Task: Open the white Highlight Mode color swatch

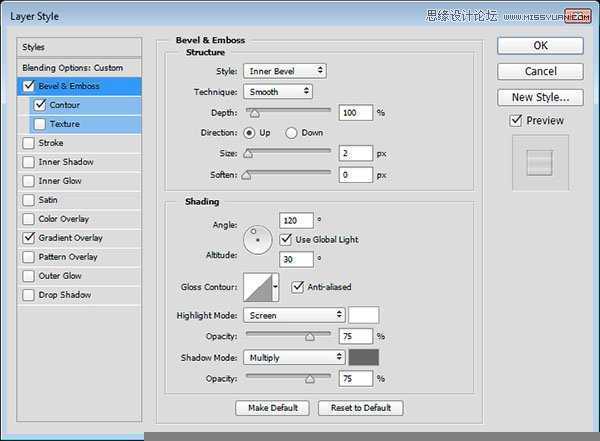Action: (364, 315)
